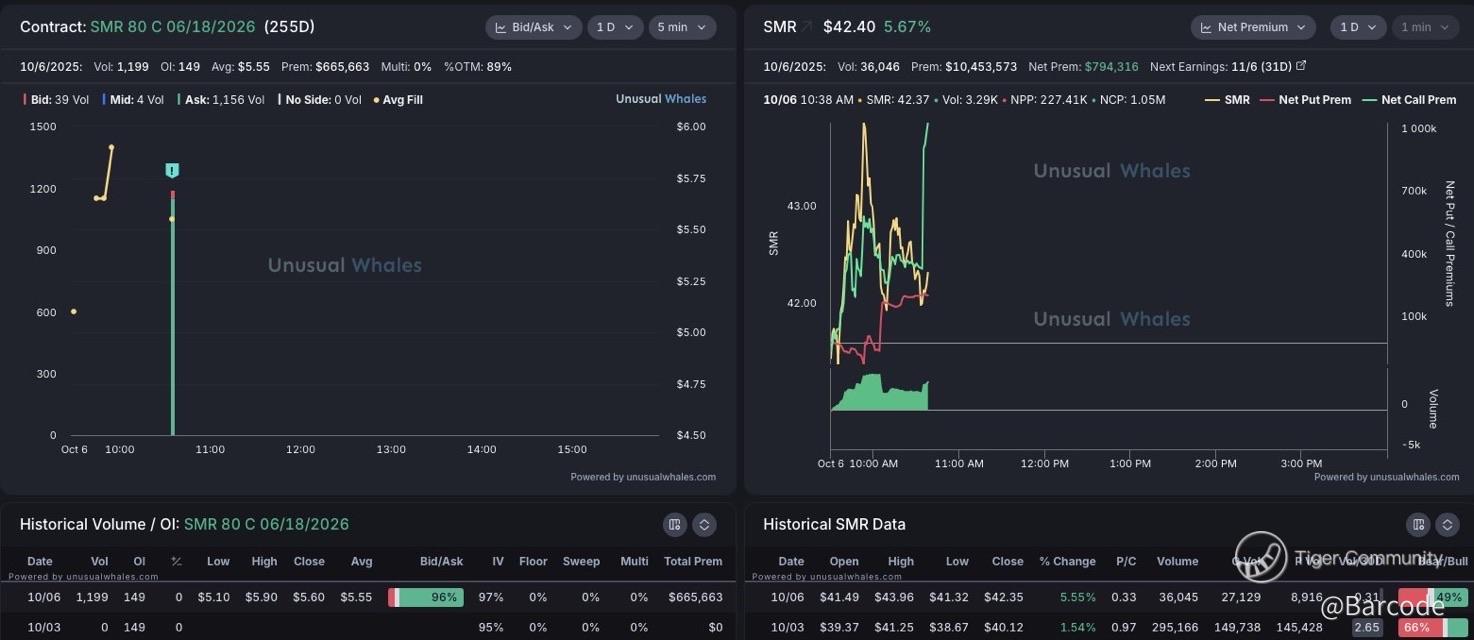
Task: Click expand/collapse icon on Historical SMR Data panel
Action: pyautogui.click(x=1447, y=525)
